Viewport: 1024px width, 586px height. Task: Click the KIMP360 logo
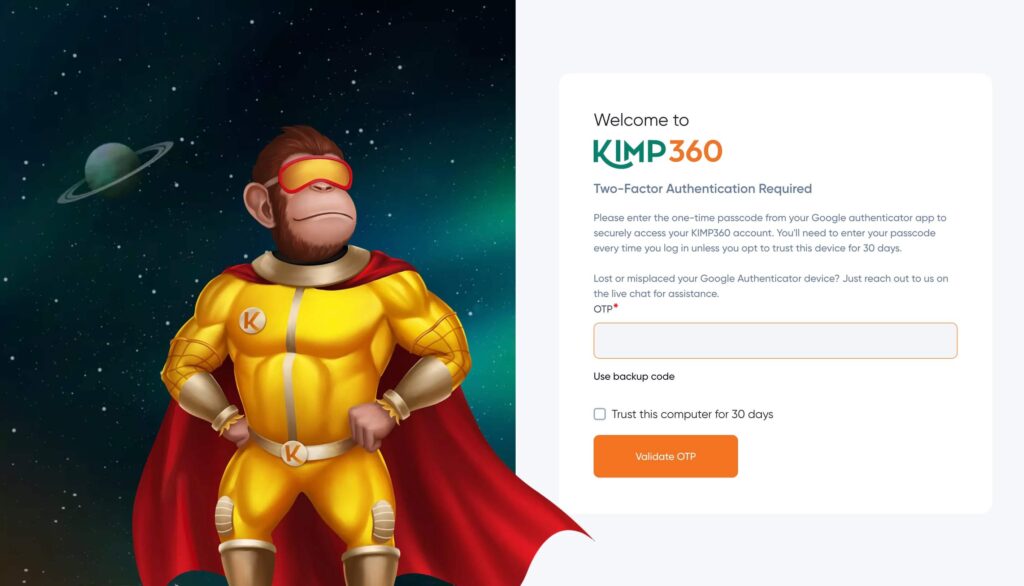(x=658, y=152)
